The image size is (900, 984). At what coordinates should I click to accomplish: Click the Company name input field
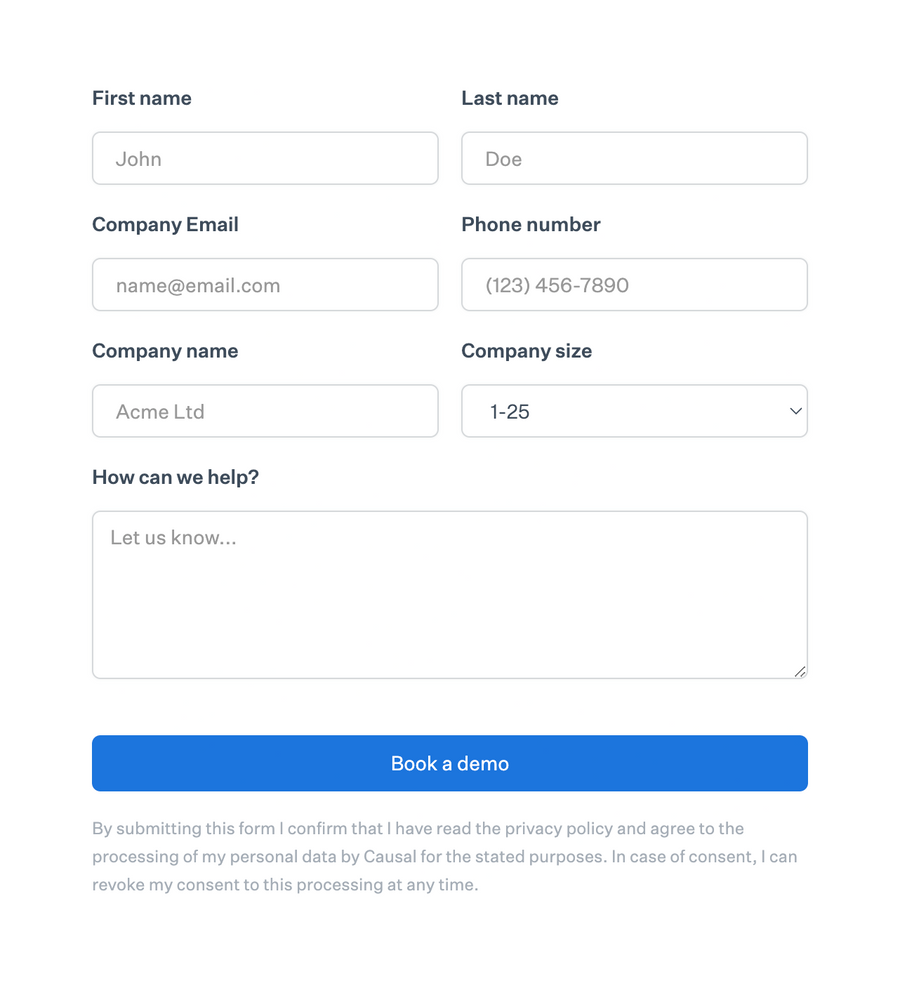[265, 411]
